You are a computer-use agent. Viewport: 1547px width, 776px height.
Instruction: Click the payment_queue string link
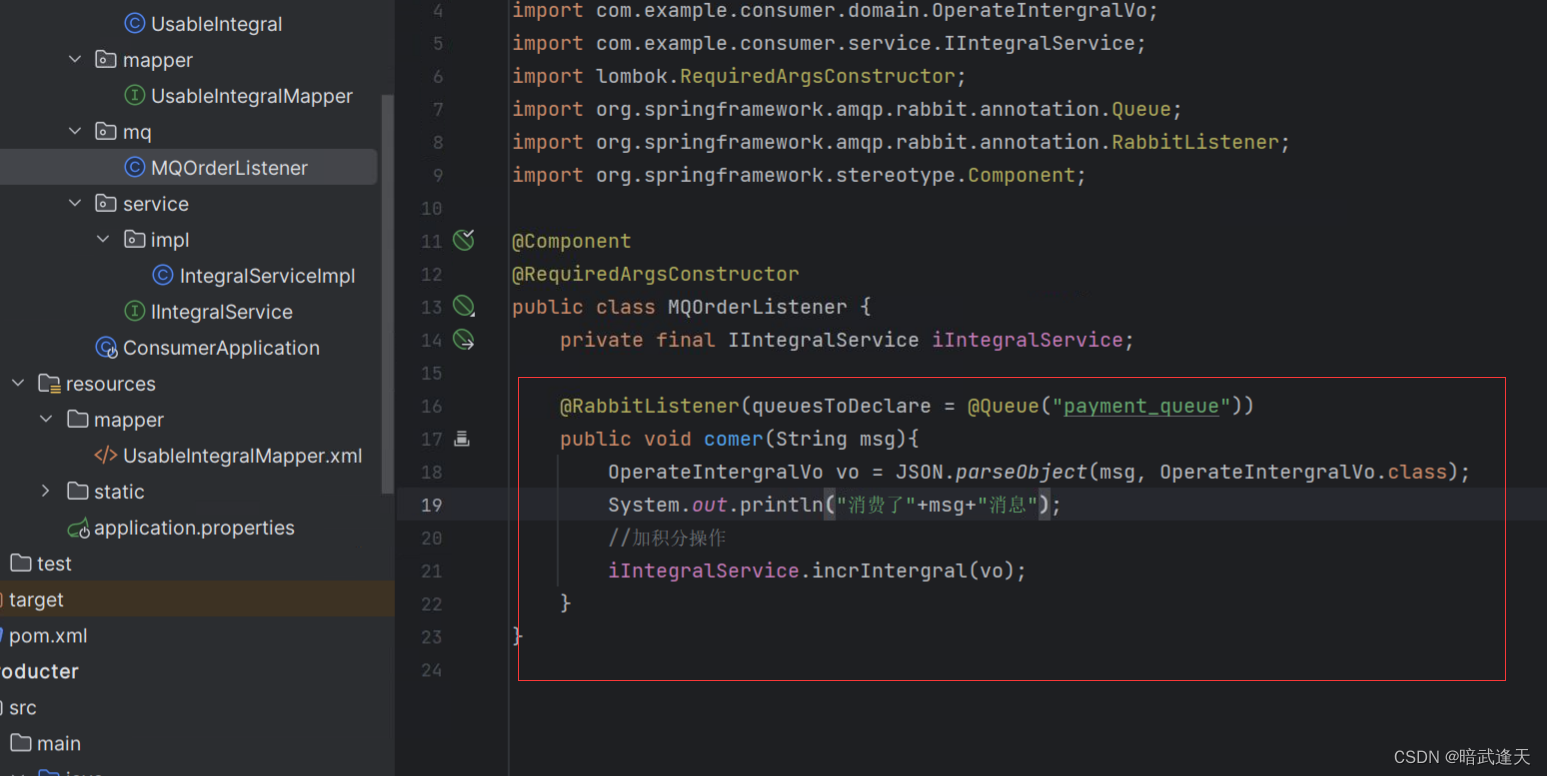tap(1141, 406)
